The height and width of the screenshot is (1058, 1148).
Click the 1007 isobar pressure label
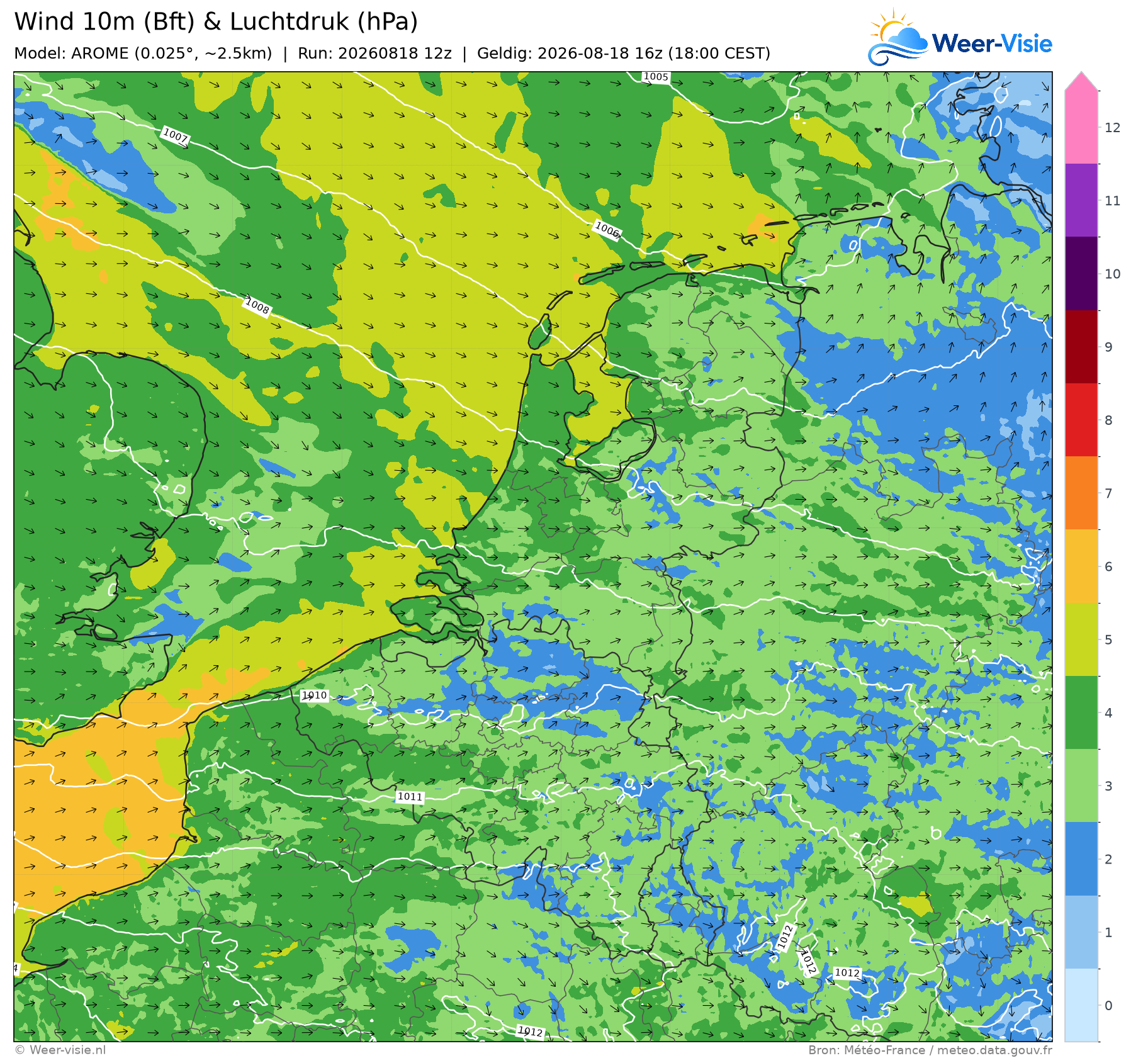pos(175,136)
